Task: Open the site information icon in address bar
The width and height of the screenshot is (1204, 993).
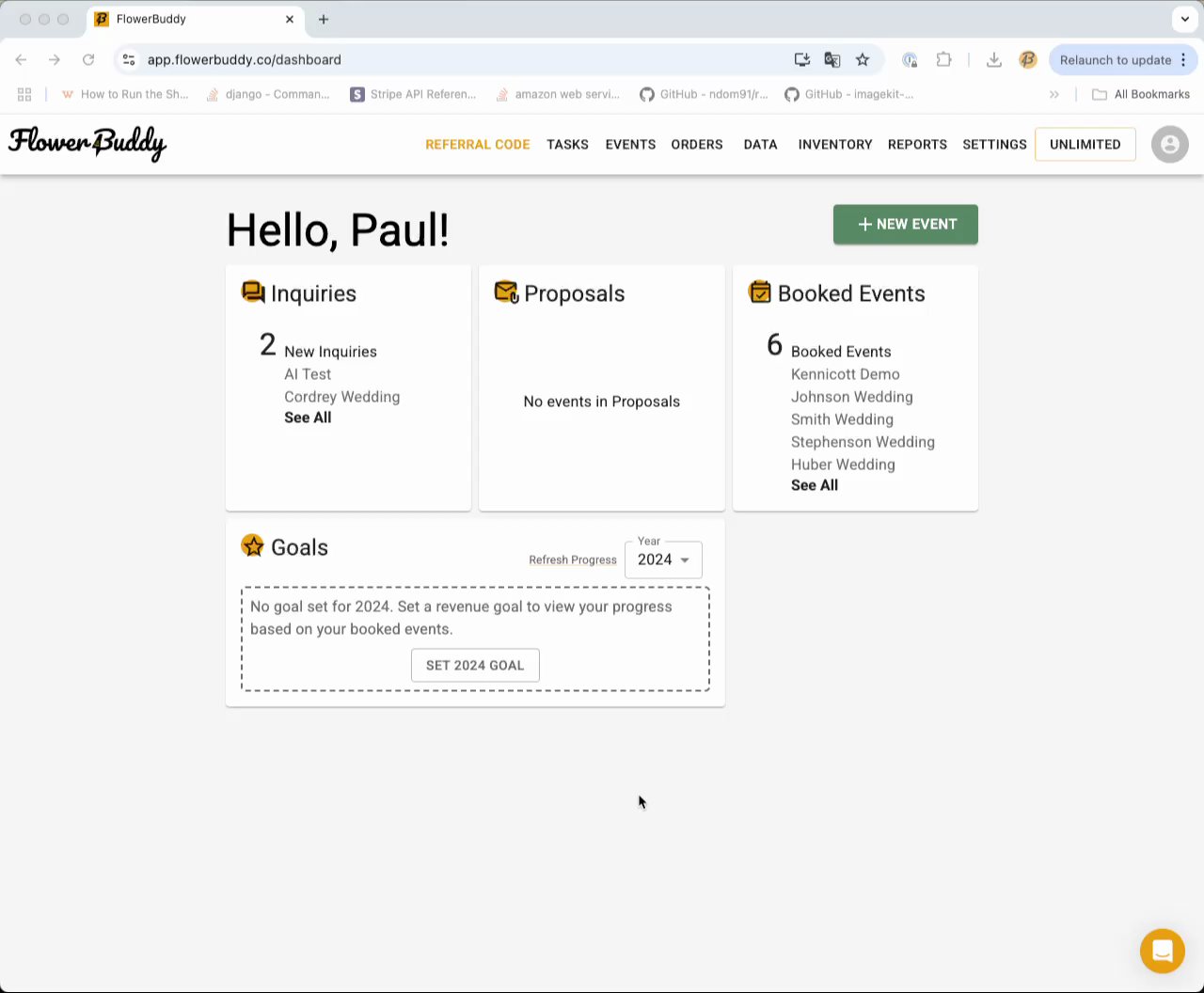Action: (x=129, y=59)
